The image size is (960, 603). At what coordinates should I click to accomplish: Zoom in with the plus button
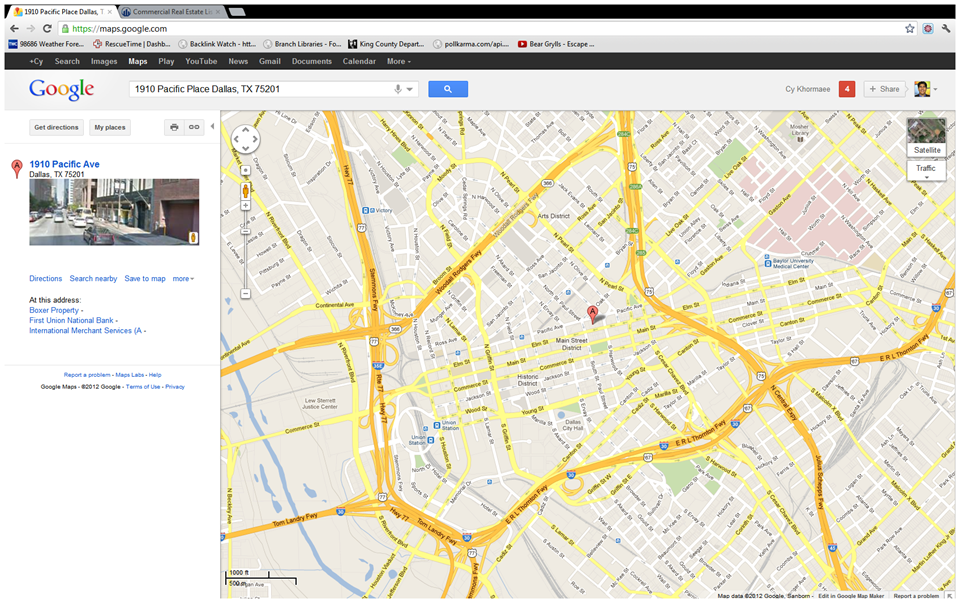(x=246, y=206)
